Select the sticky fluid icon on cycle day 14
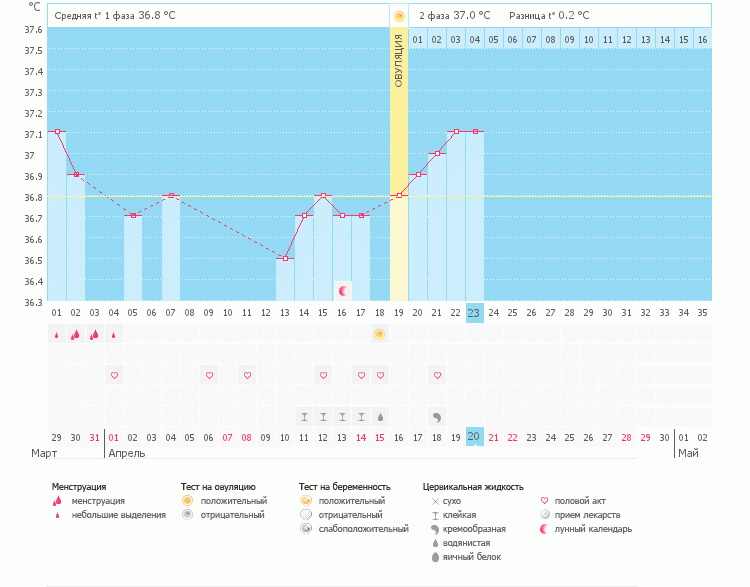Screen dimensions: 750x587 coord(304,416)
